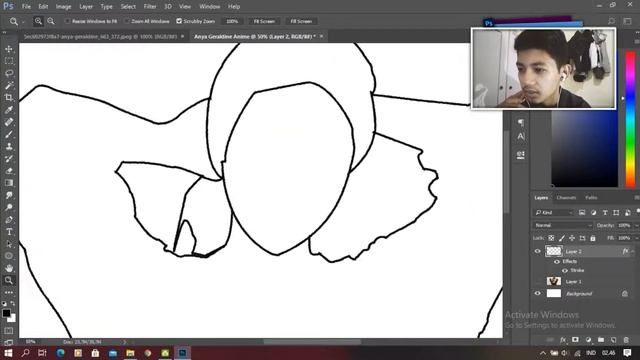Viewport: 640px width, 360px height.
Task: Open the Character panel icon
Action: click(520, 136)
